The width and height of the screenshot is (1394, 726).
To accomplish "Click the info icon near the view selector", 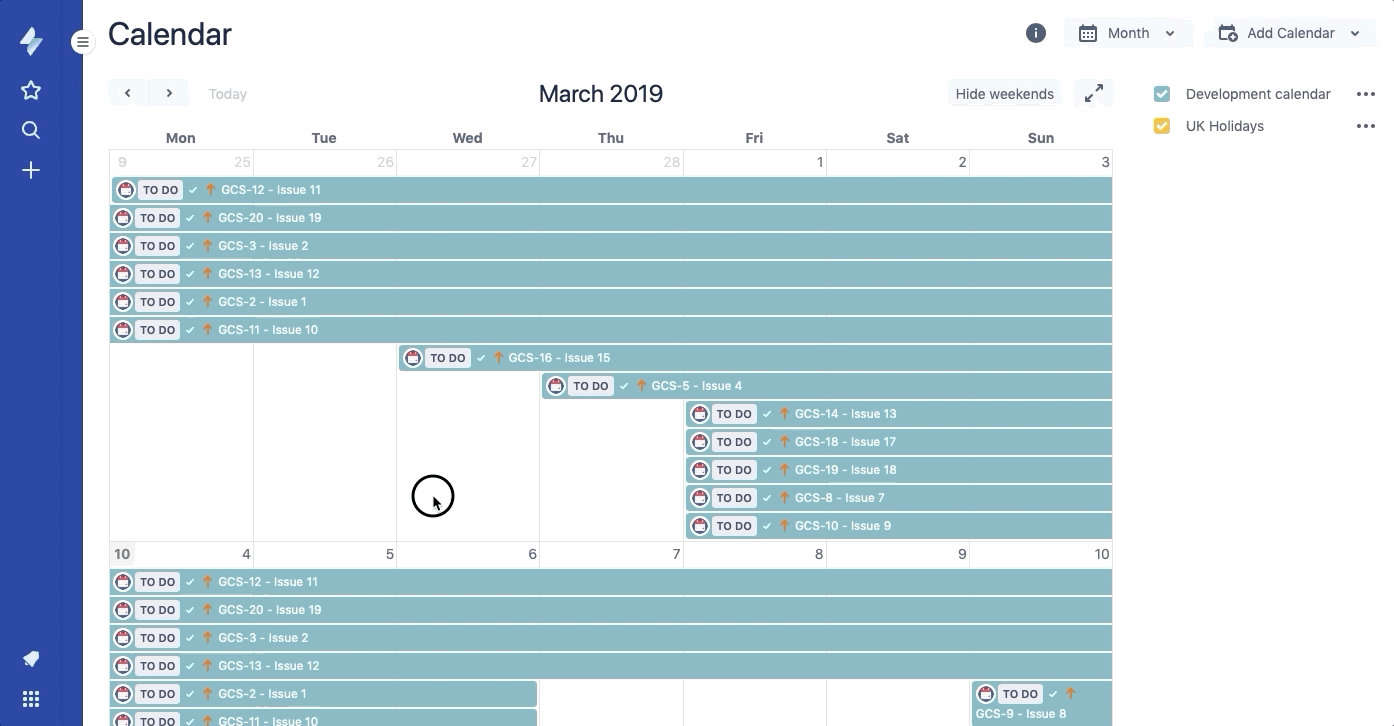I will click(x=1036, y=33).
